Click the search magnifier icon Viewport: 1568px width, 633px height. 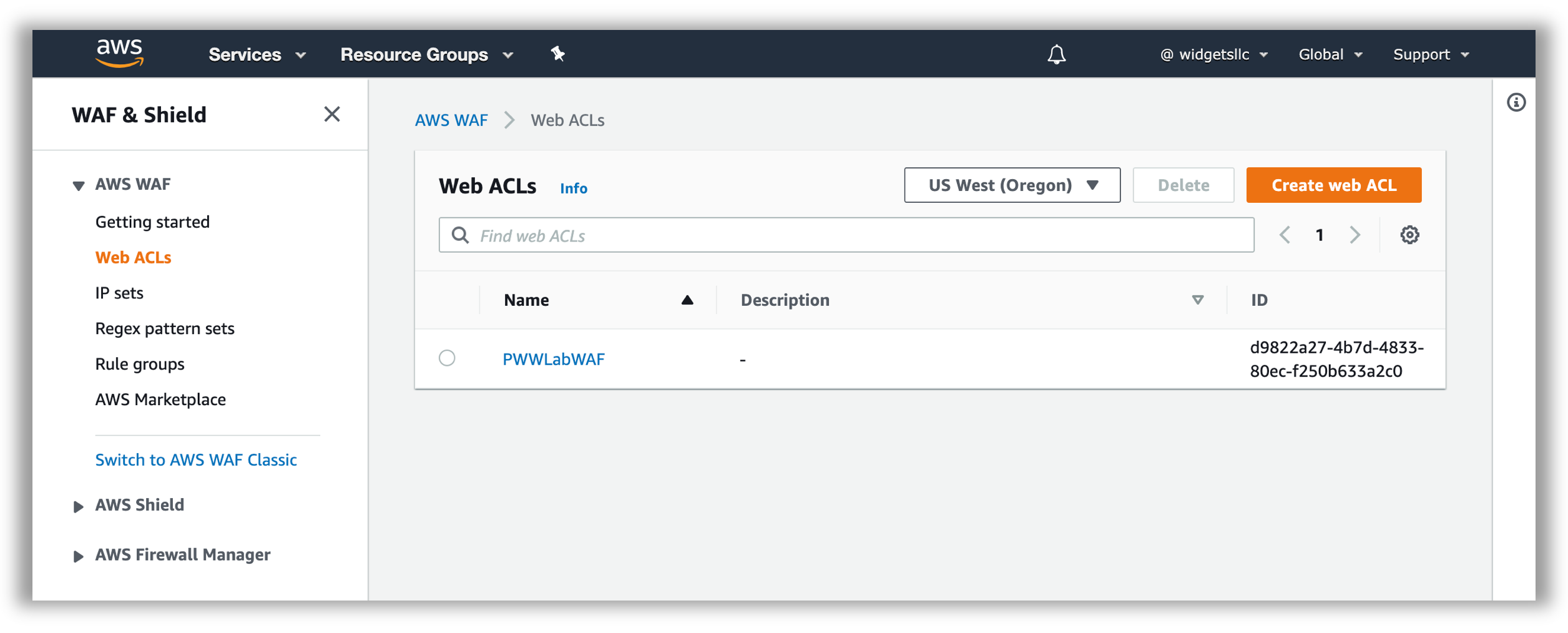pyautogui.click(x=460, y=235)
